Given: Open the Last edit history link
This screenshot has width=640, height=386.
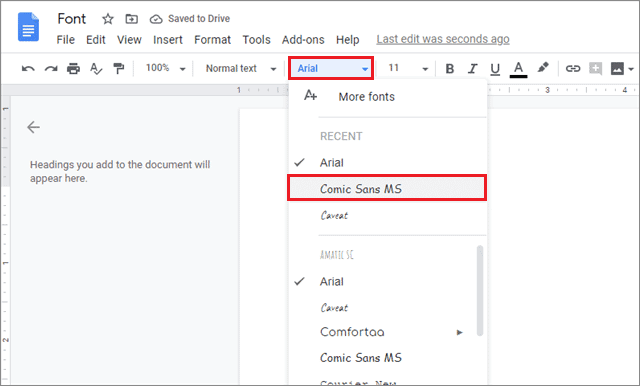Looking at the screenshot, I should [443, 39].
